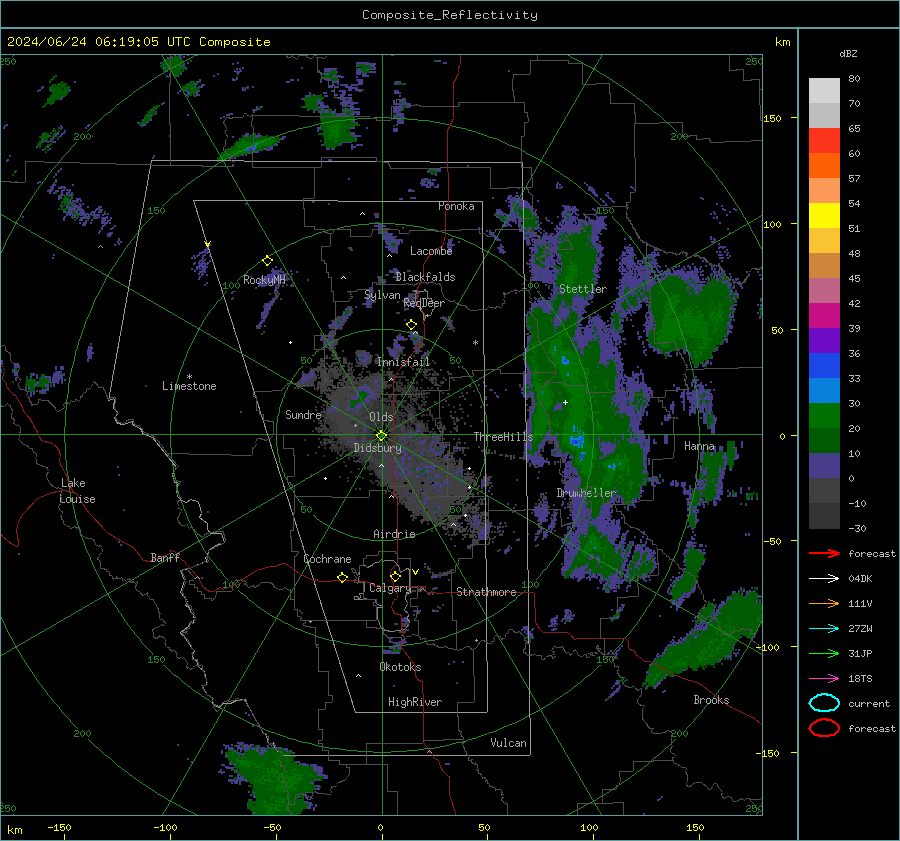Click the RedDeer city label
Image resolution: width=900 pixels, height=841 pixels.
pyautogui.click(x=424, y=303)
